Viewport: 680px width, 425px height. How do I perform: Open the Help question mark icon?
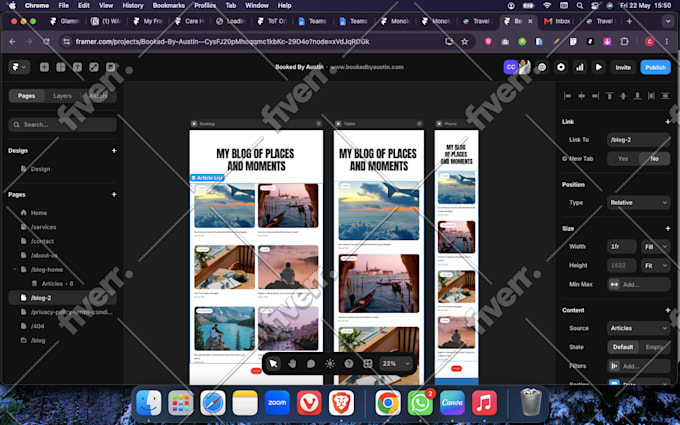click(349, 363)
